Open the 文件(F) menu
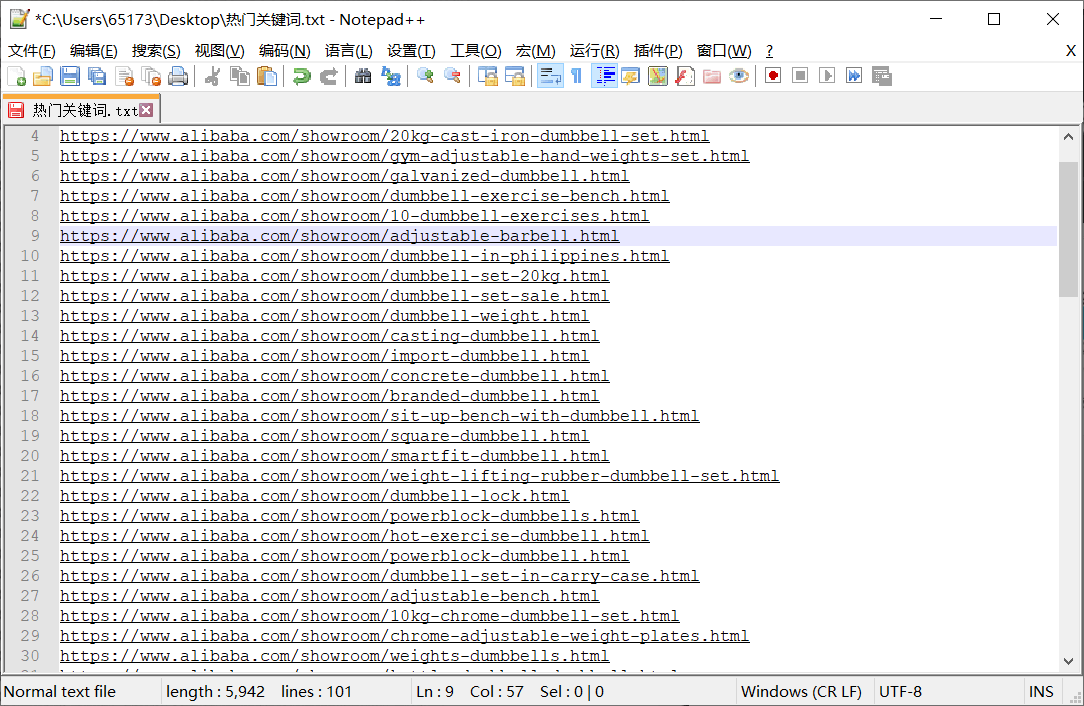 [x=32, y=50]
